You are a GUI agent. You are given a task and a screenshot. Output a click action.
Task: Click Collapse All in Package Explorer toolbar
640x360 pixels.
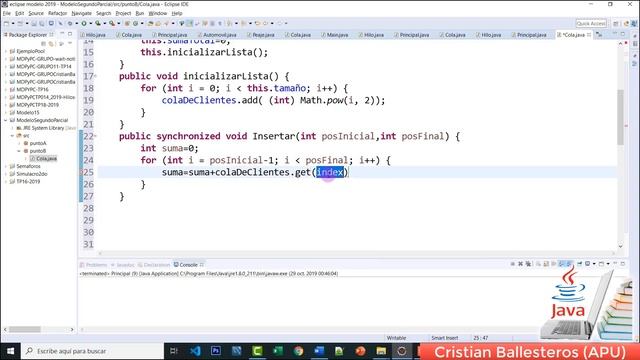click(44, 43)
